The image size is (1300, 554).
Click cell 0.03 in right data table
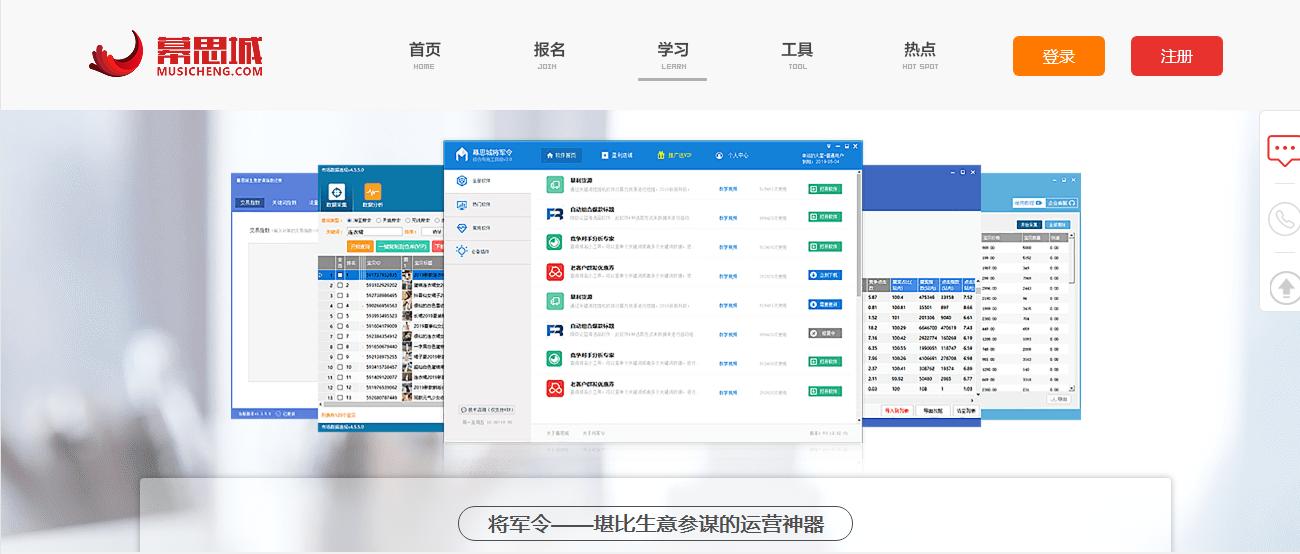click(873, 387)
